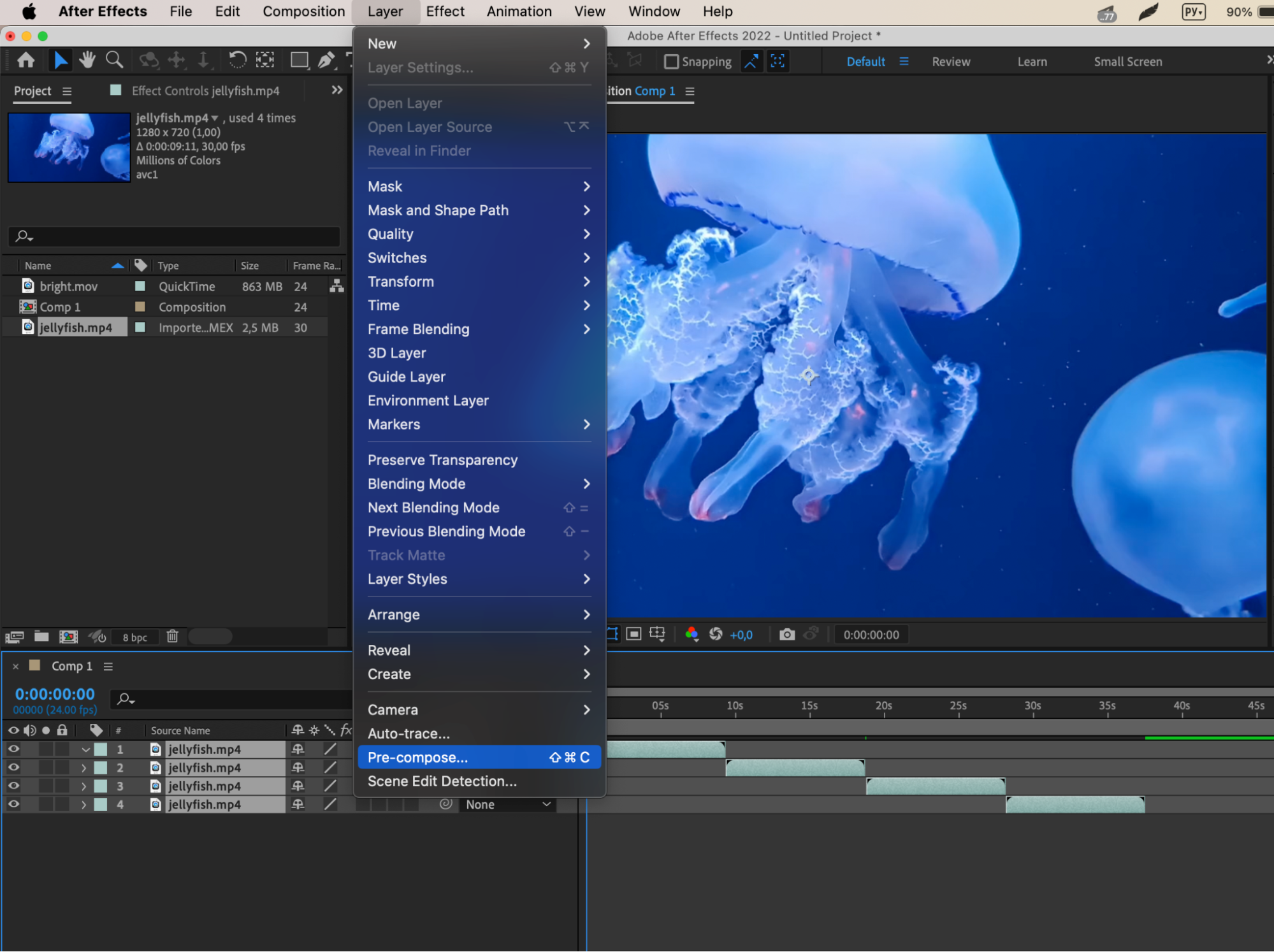Select the Rotation tool
Image resolution: width=1274 pixels, height=952 pixels.
pos(237,61)
